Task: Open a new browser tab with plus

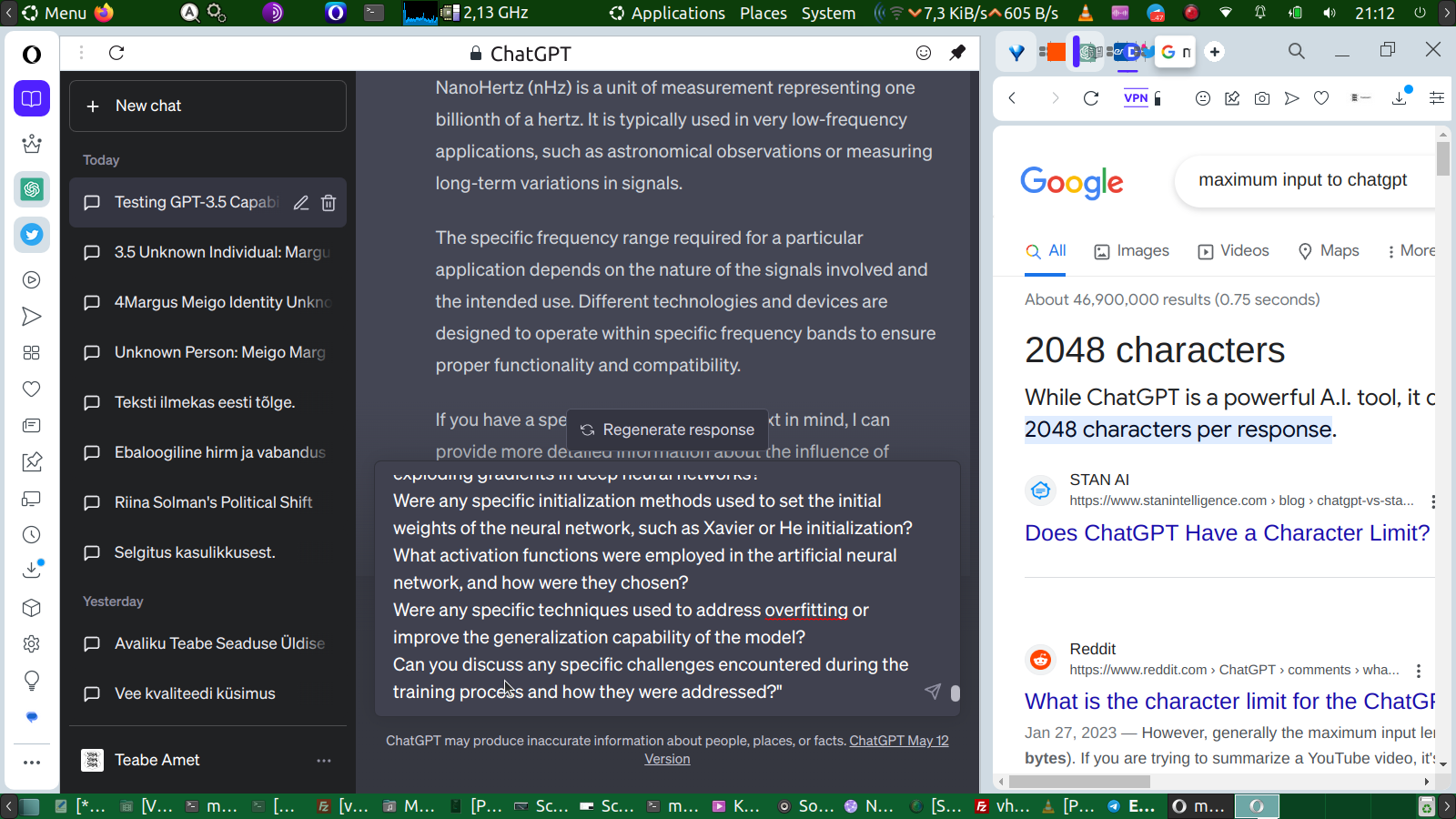Action: (1215, 52)
